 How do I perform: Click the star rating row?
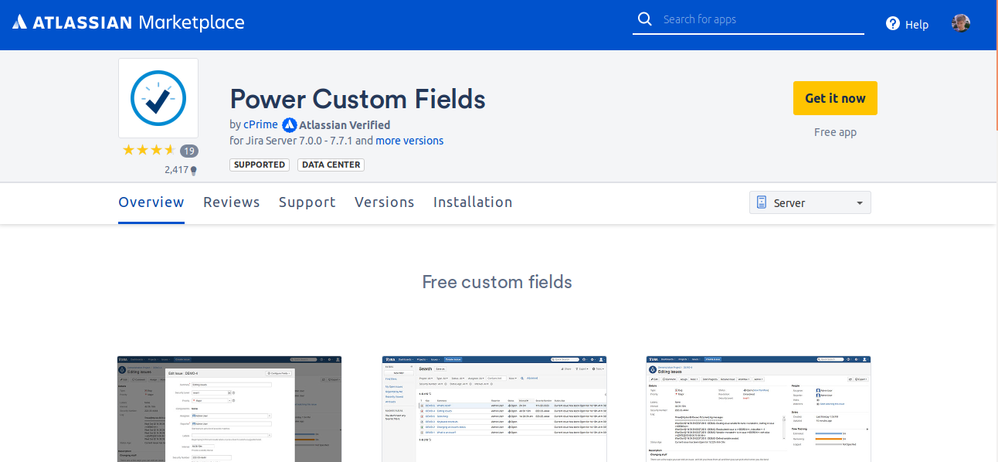149,151
